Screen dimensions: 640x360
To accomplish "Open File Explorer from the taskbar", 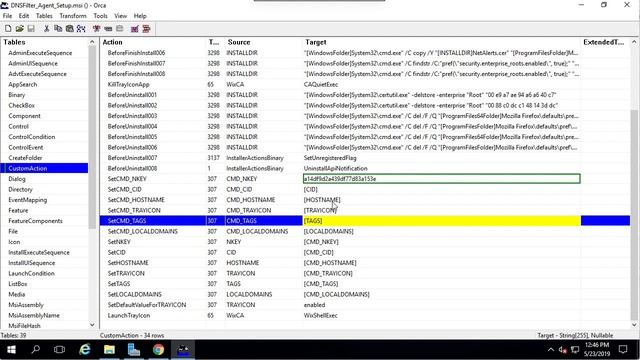I will [109, 350].
